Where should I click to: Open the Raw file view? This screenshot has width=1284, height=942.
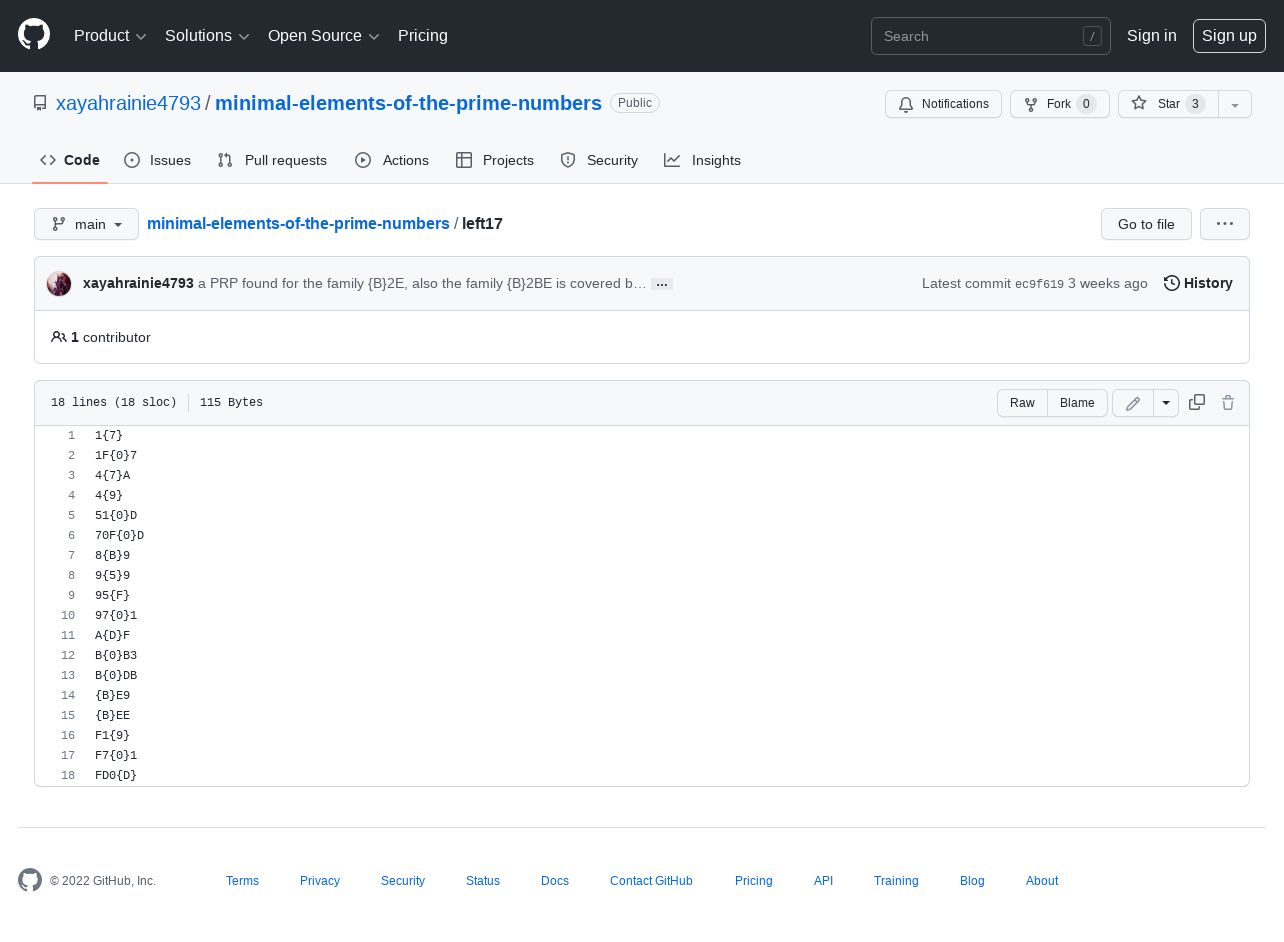(x=1022, y=403)
